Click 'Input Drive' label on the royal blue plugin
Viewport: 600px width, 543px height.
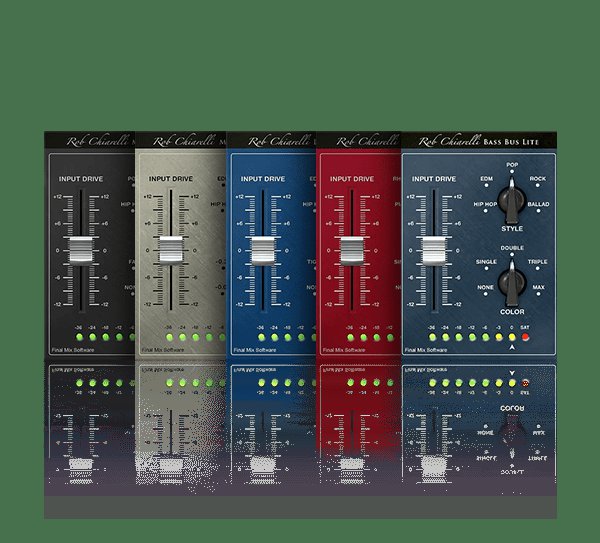[263, 179]
